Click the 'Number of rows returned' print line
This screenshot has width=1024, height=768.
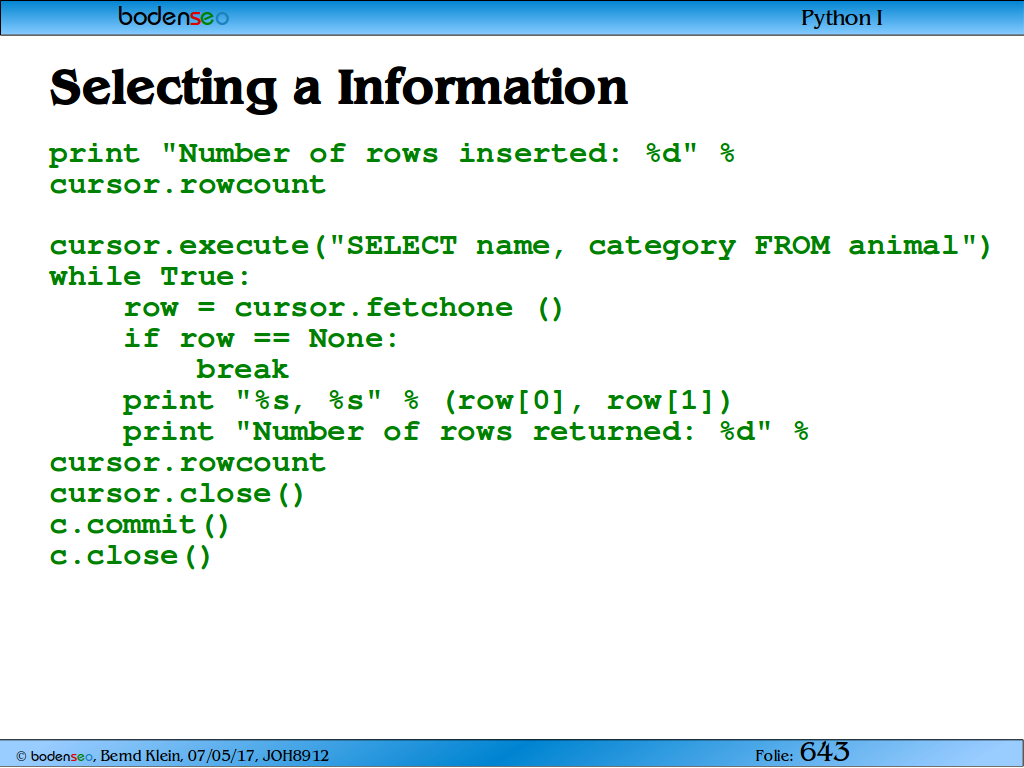pos(466,432)
